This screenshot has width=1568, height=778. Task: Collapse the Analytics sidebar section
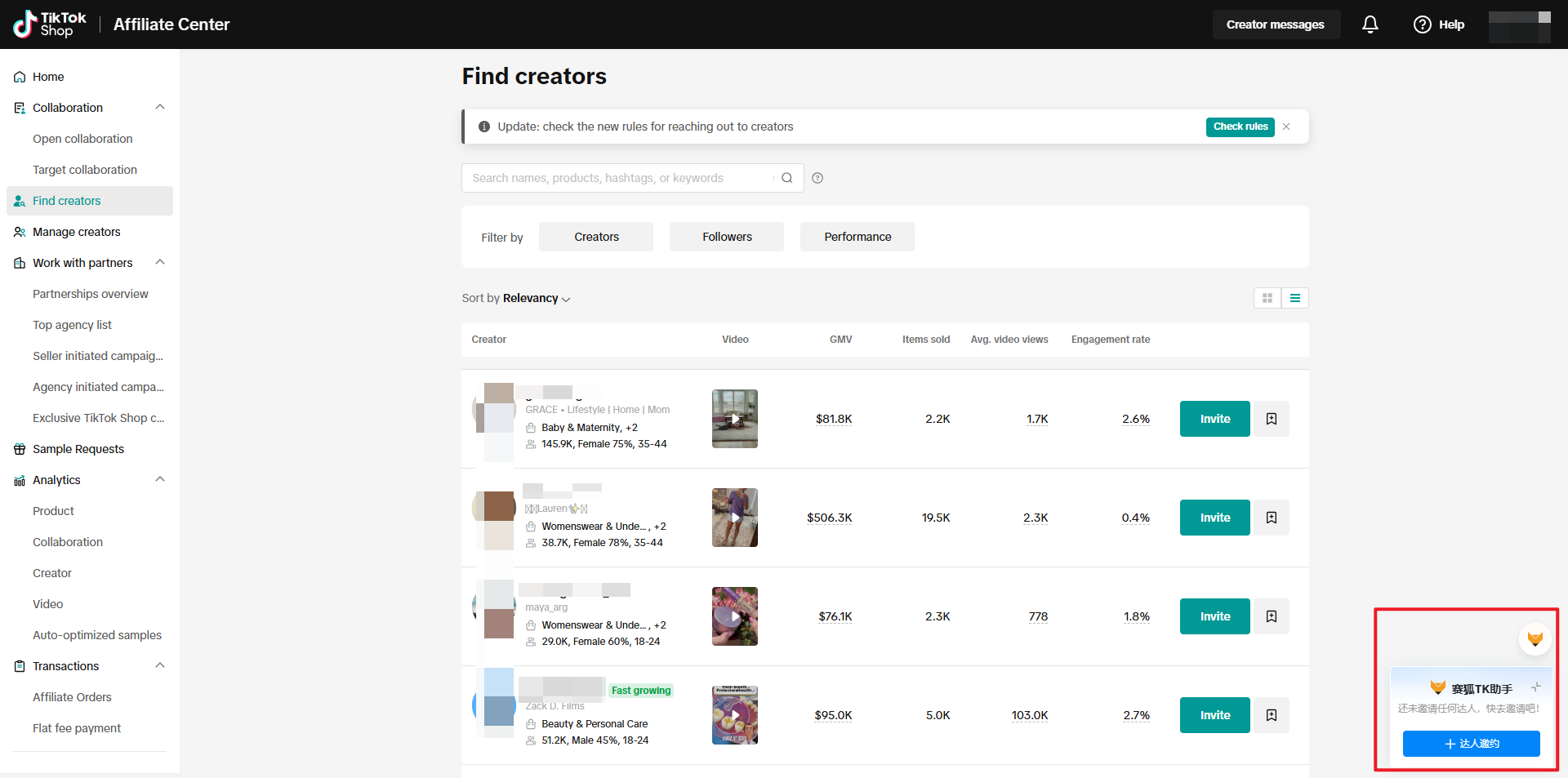160,479
